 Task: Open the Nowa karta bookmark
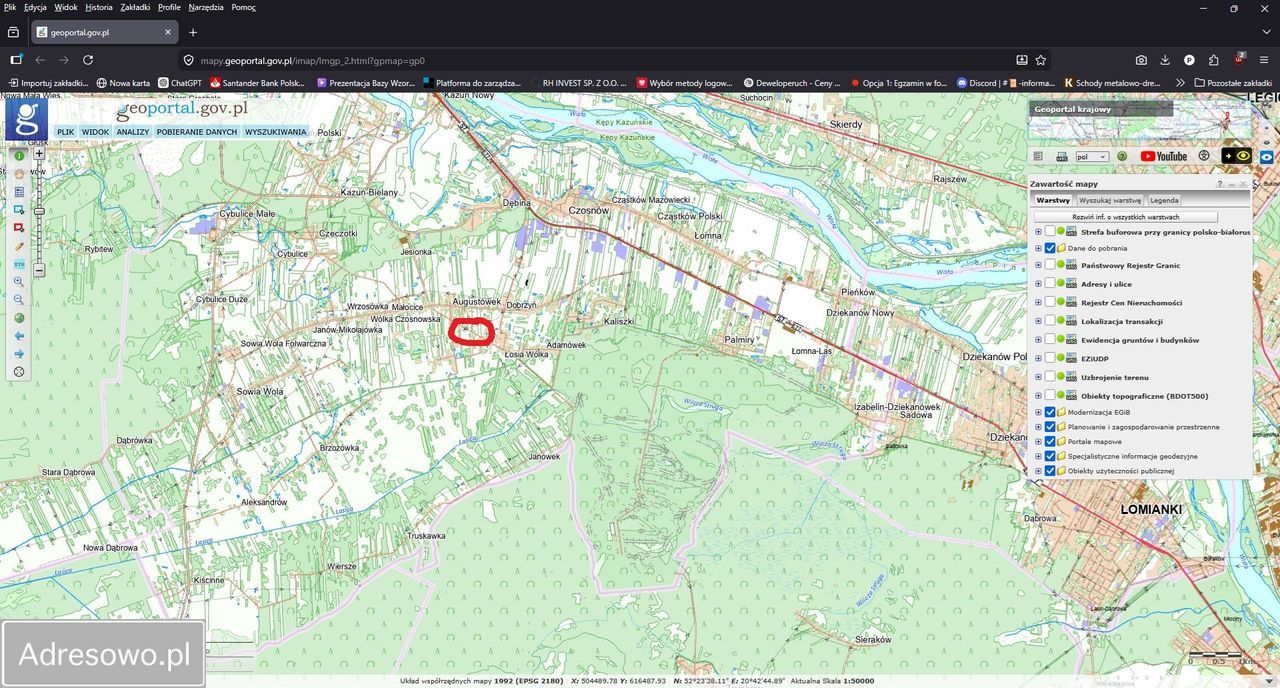123,83
